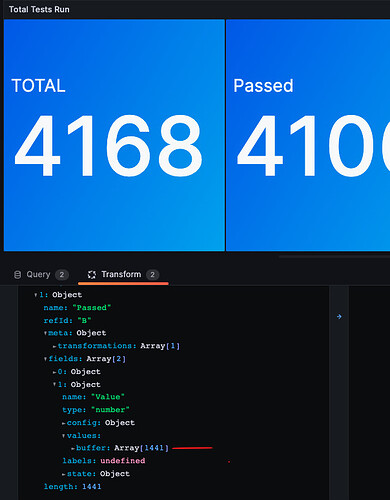390x500 pixels.
Task: Click the TOTAL 4168 stat panel
Action: point(114,135)
